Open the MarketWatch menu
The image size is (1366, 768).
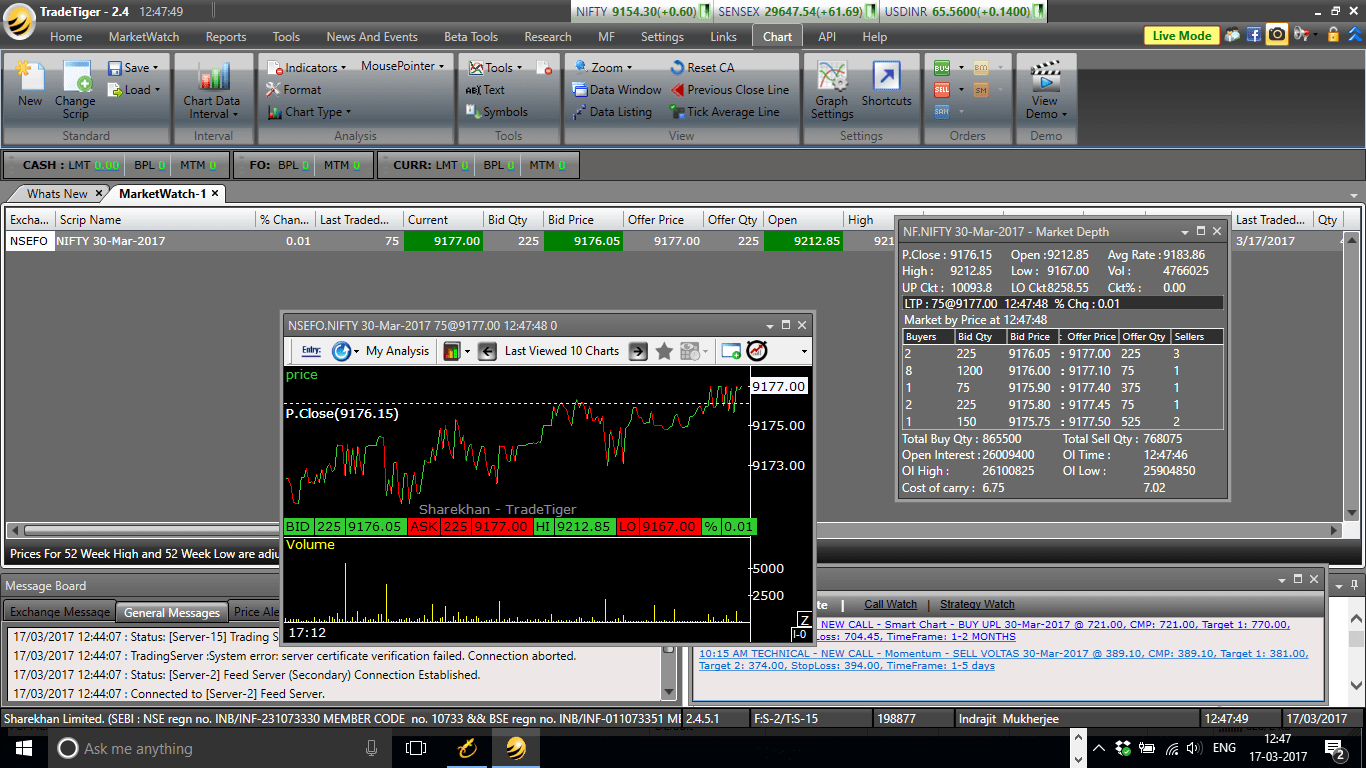144,36
